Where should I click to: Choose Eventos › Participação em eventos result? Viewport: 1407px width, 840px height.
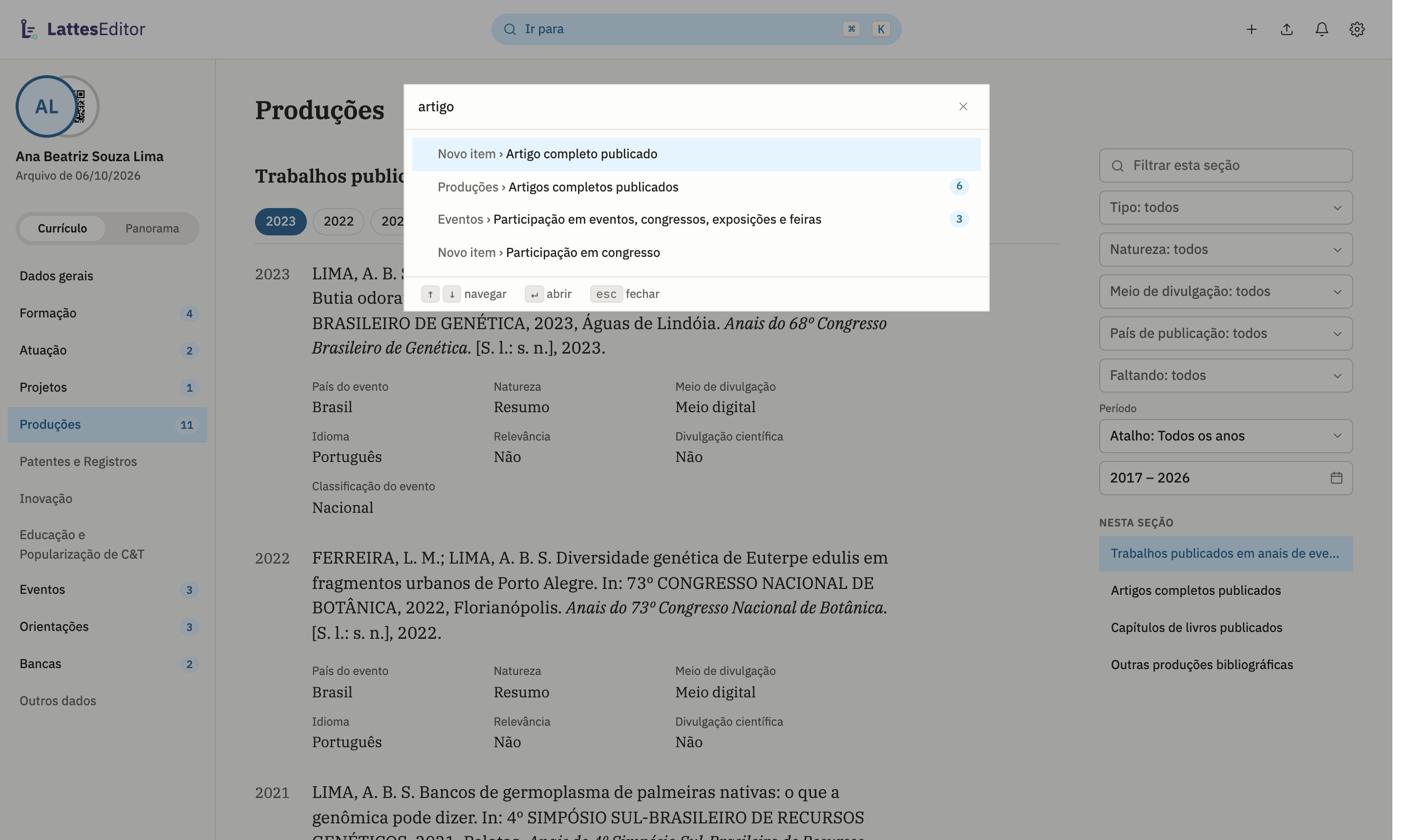coord(696,220)
